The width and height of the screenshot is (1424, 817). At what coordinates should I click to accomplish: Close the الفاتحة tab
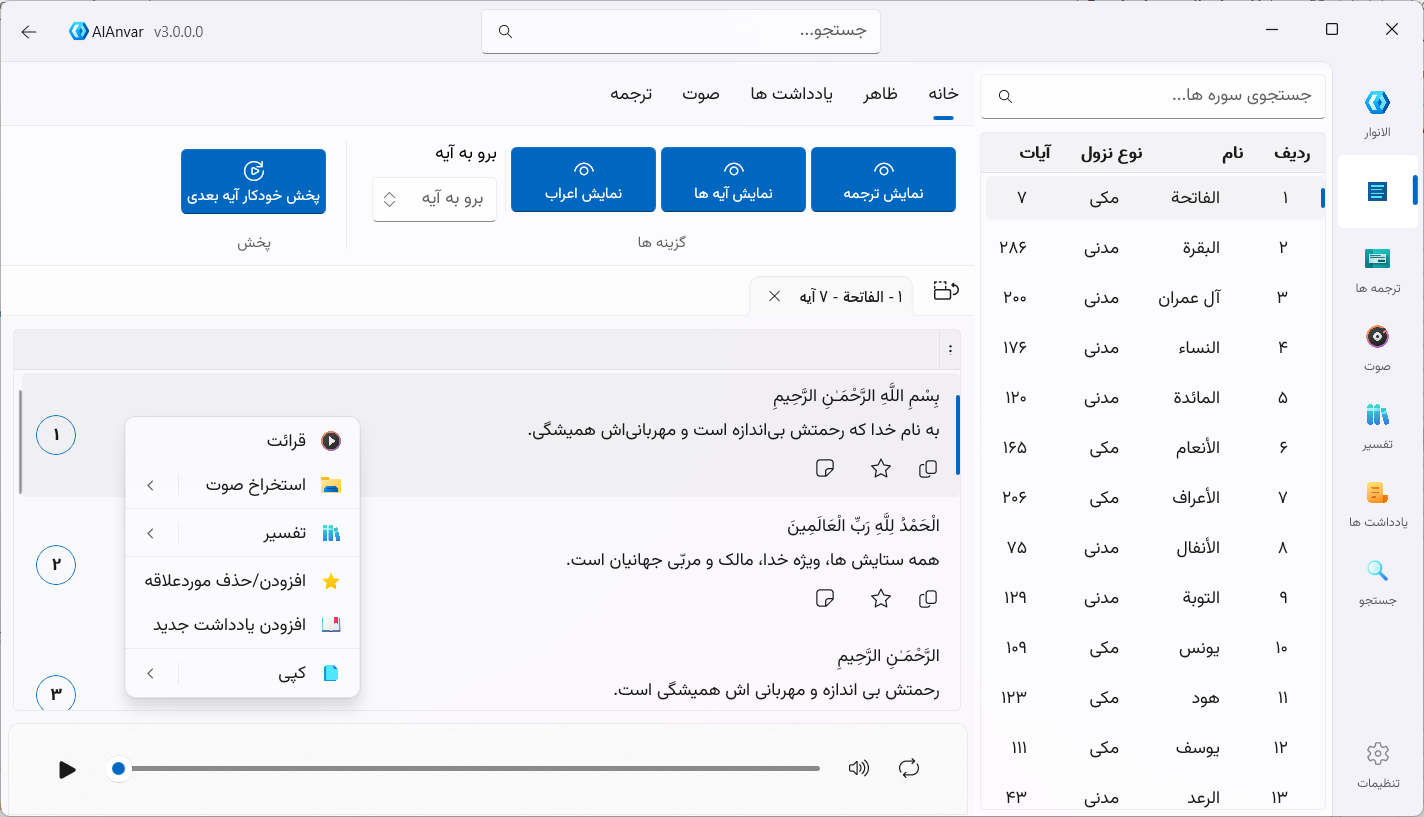point(774,296)
